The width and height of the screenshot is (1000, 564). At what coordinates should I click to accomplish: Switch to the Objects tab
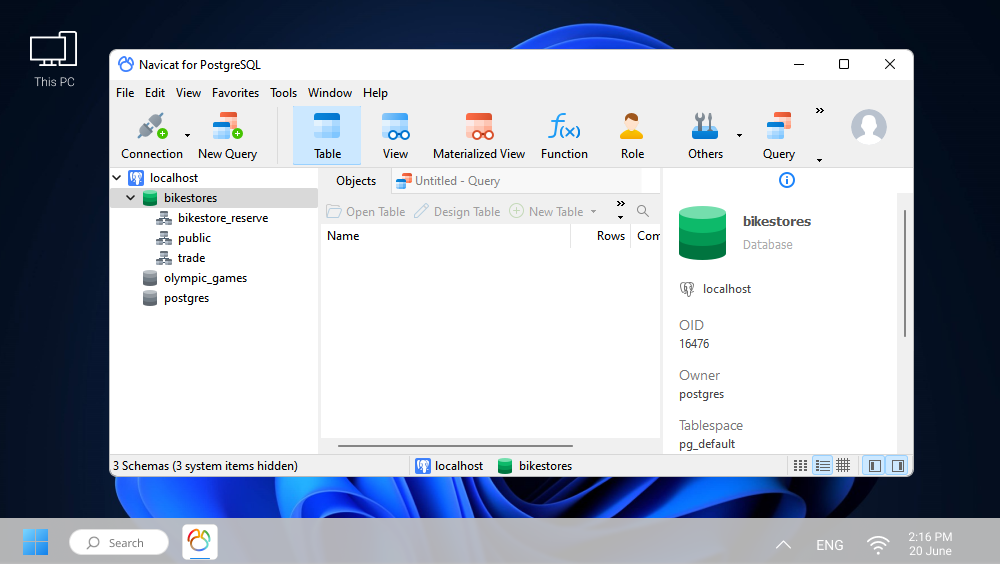[x=356, y=181]
